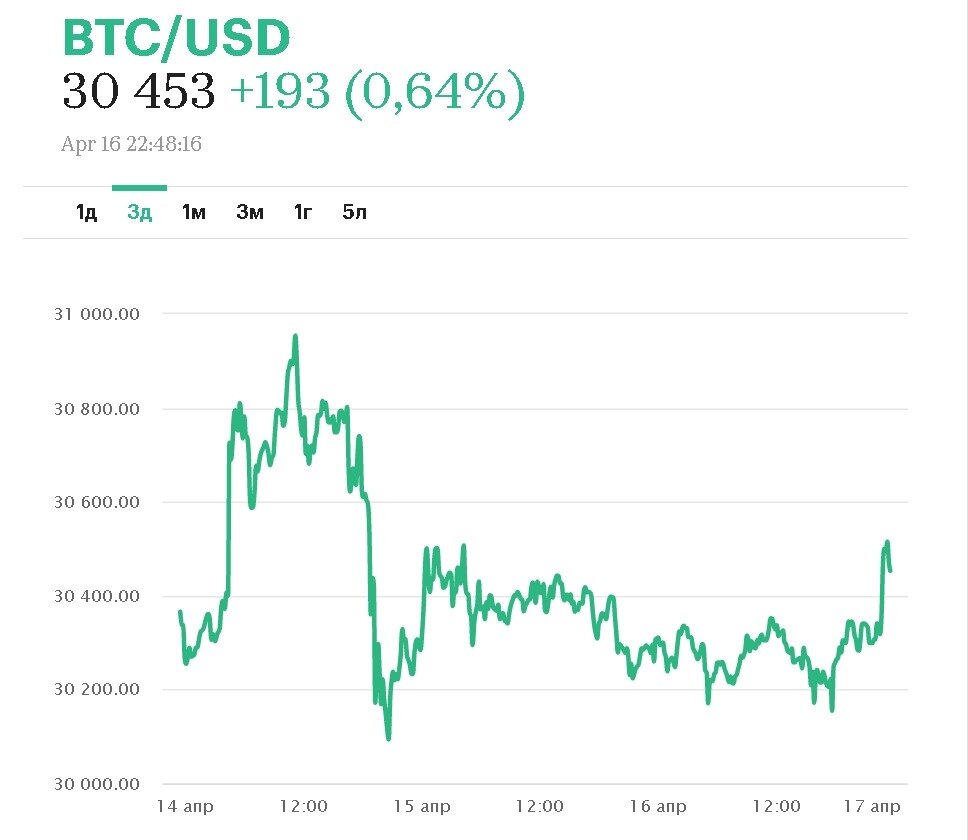Click the +193 (0,64%) price change

coord(377,92)
